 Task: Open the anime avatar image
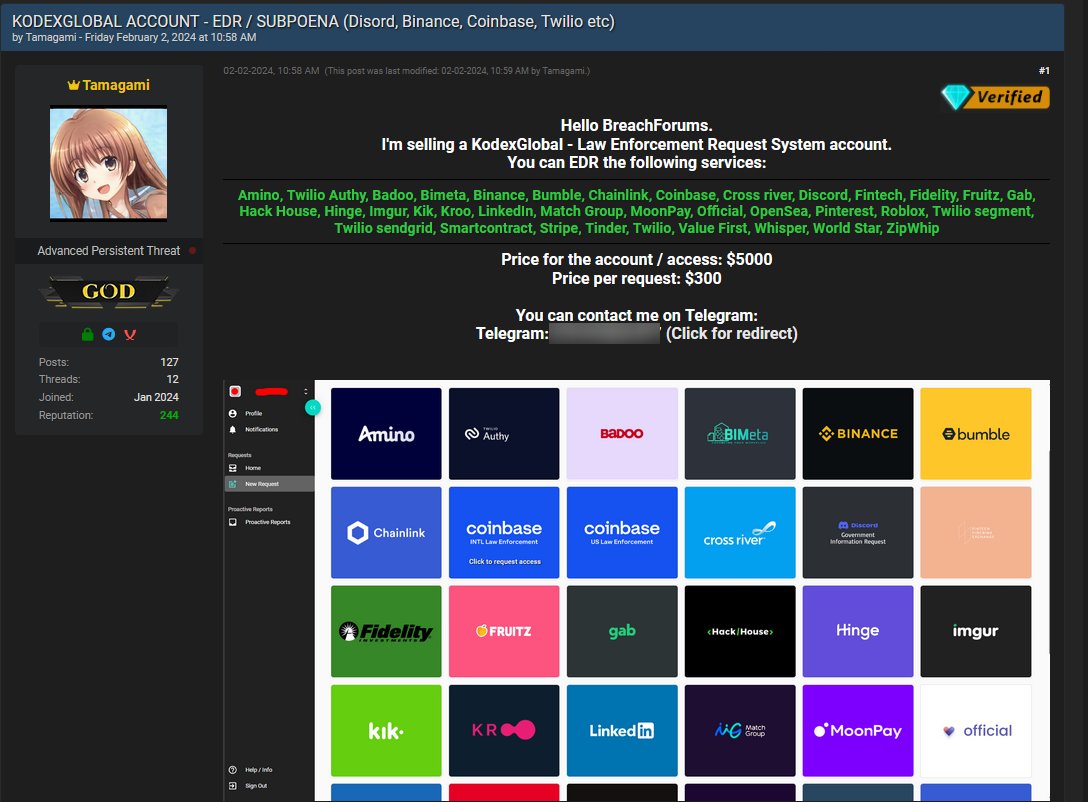tap(108, 163)
